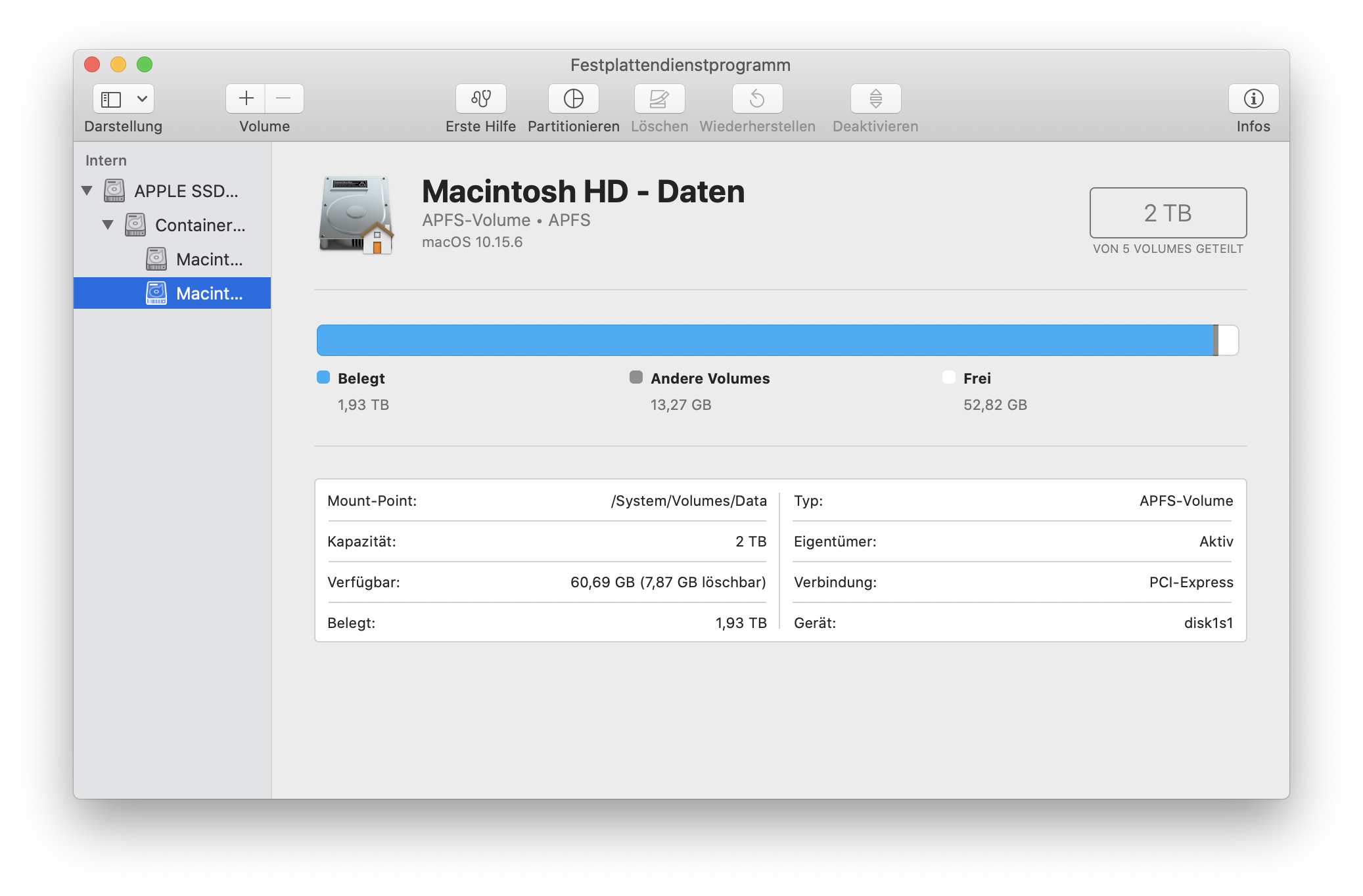This screenshot has height=896, width=1363.
Task: Click the large hard drive home icon
Action: click(356, 214)
